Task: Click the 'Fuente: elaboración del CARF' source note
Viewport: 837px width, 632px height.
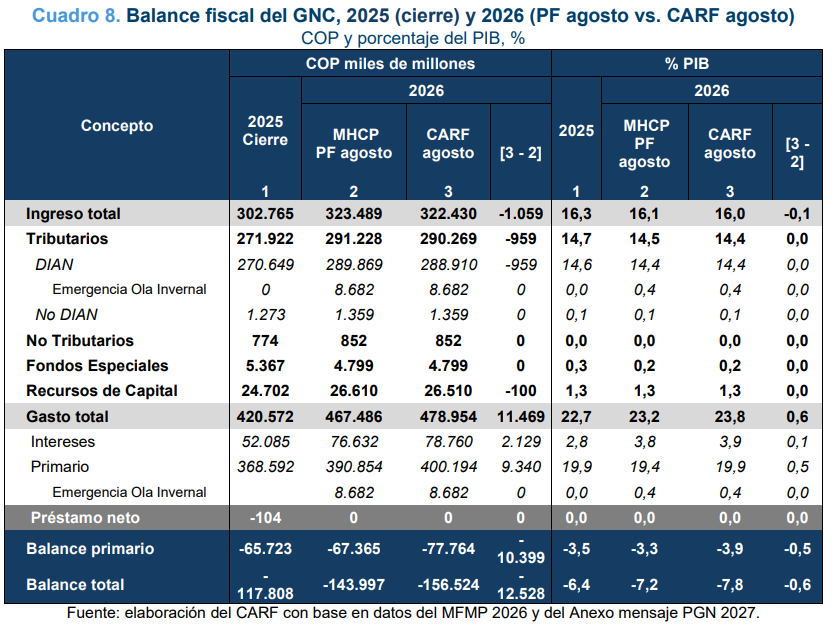Action: coord(413,613)
